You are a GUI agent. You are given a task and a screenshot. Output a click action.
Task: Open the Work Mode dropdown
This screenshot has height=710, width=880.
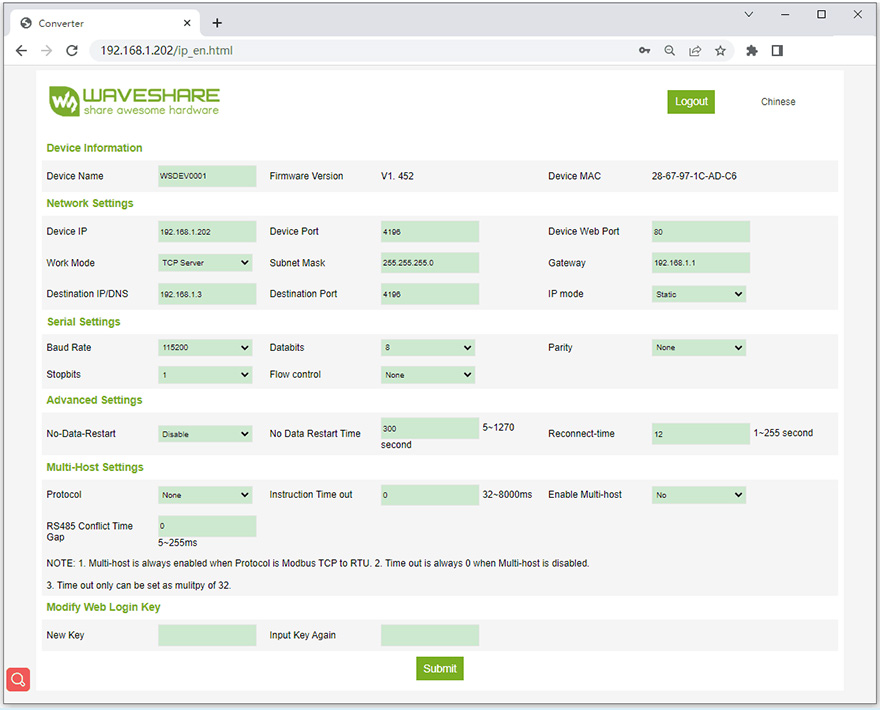pos(205,263)
